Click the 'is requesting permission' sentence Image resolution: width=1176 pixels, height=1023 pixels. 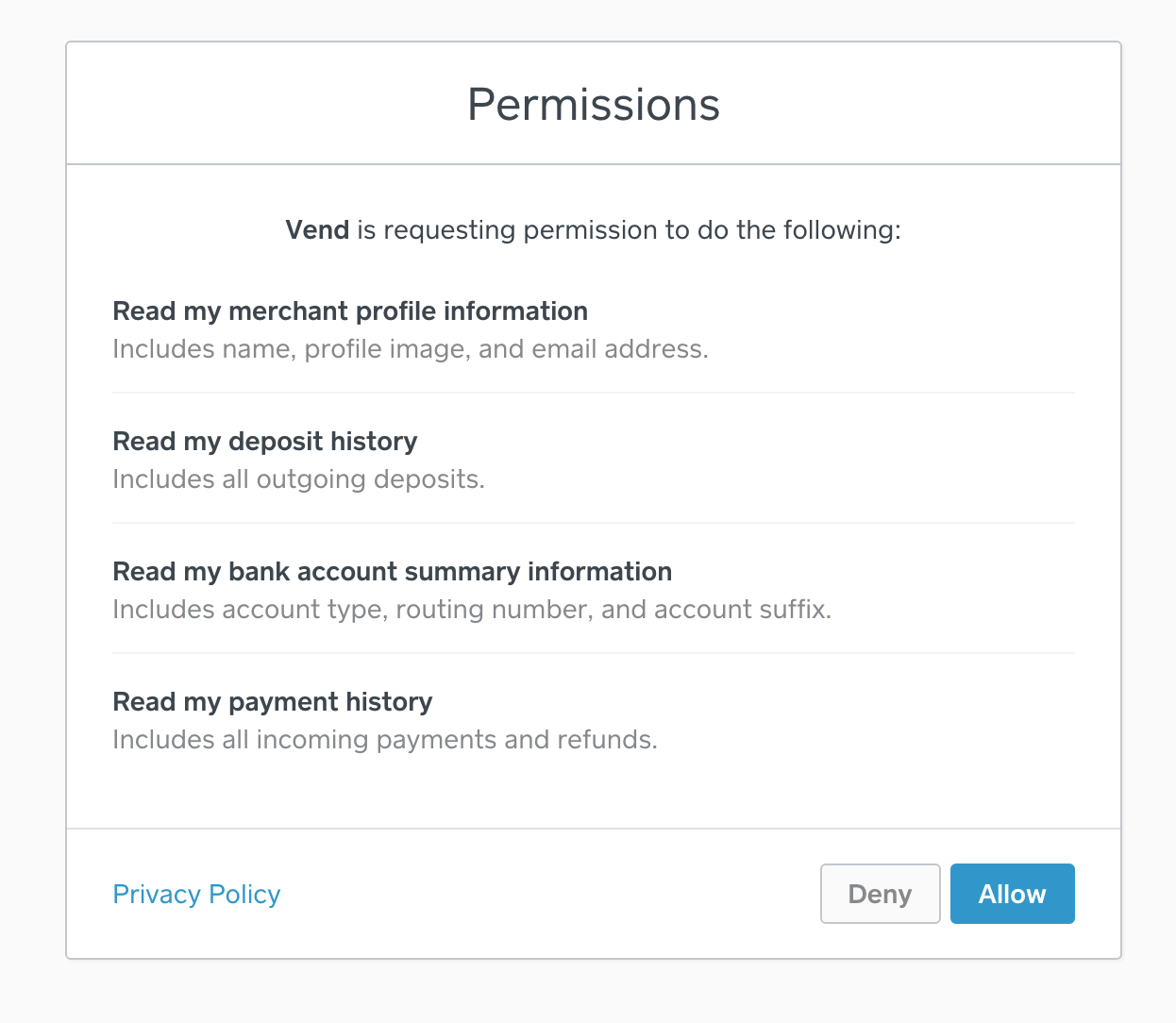[x=593, y=230]
